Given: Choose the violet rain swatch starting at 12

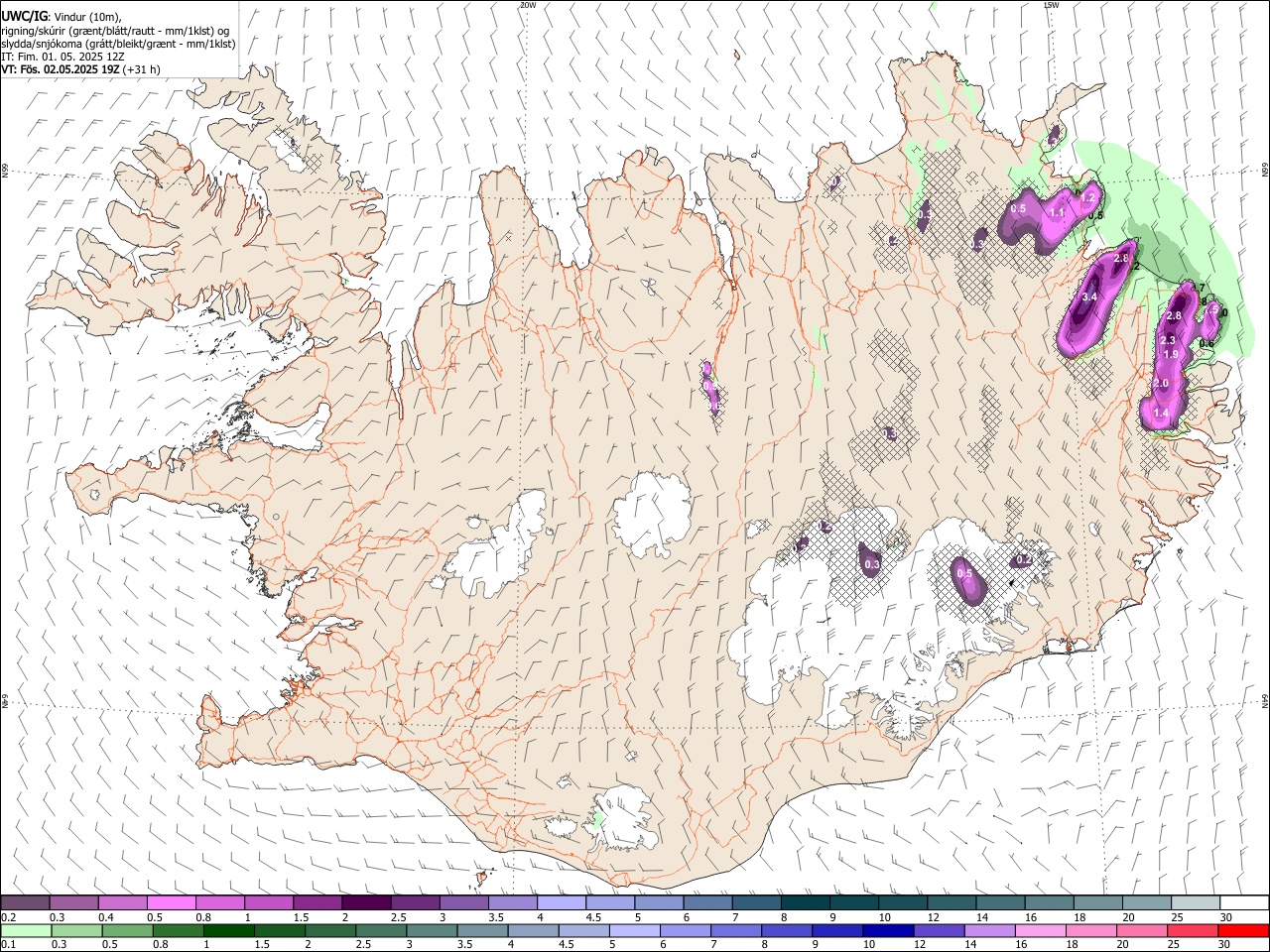Looking at the screenshot, I should click(x=939, y=930).
